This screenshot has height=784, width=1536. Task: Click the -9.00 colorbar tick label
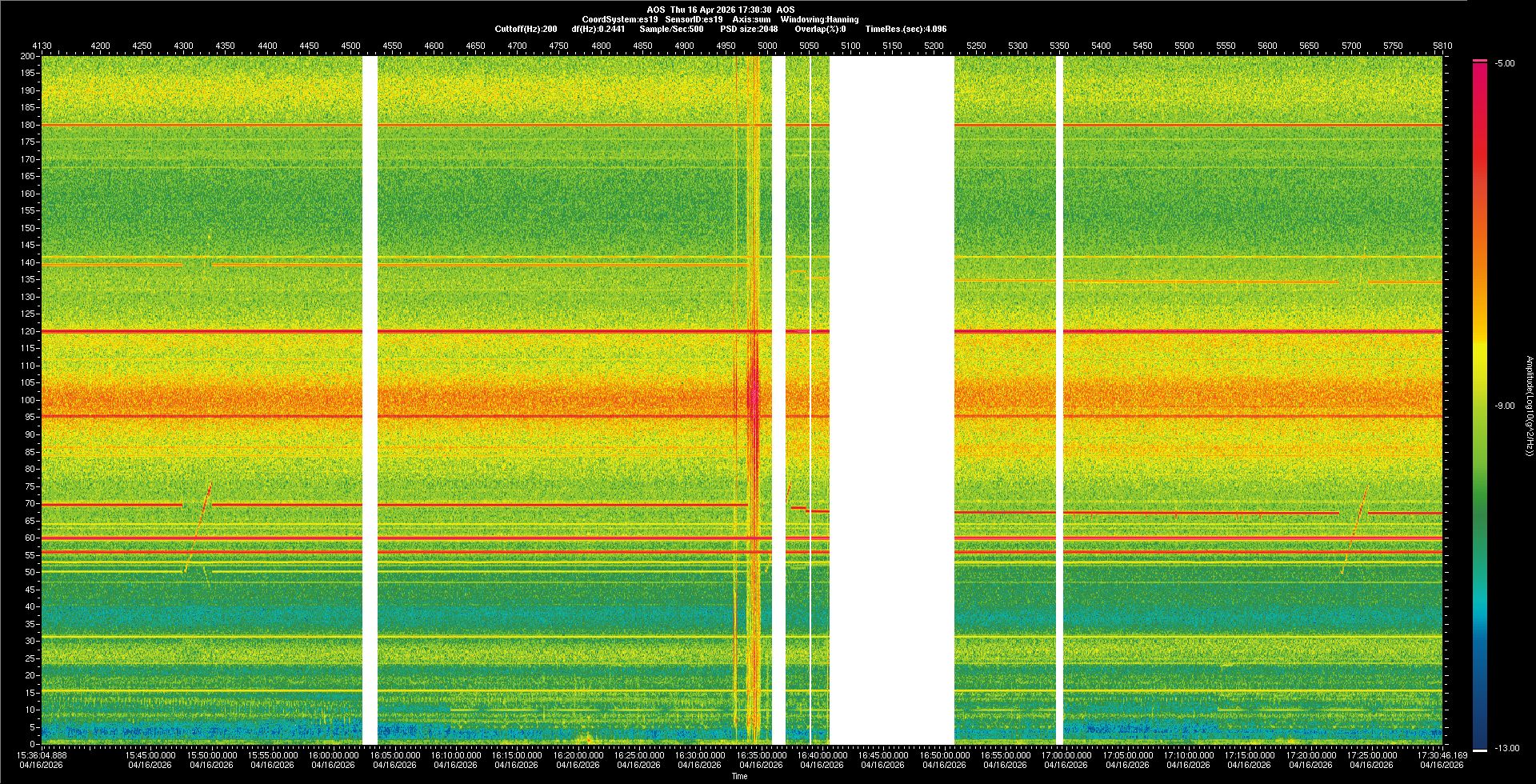1504,406
